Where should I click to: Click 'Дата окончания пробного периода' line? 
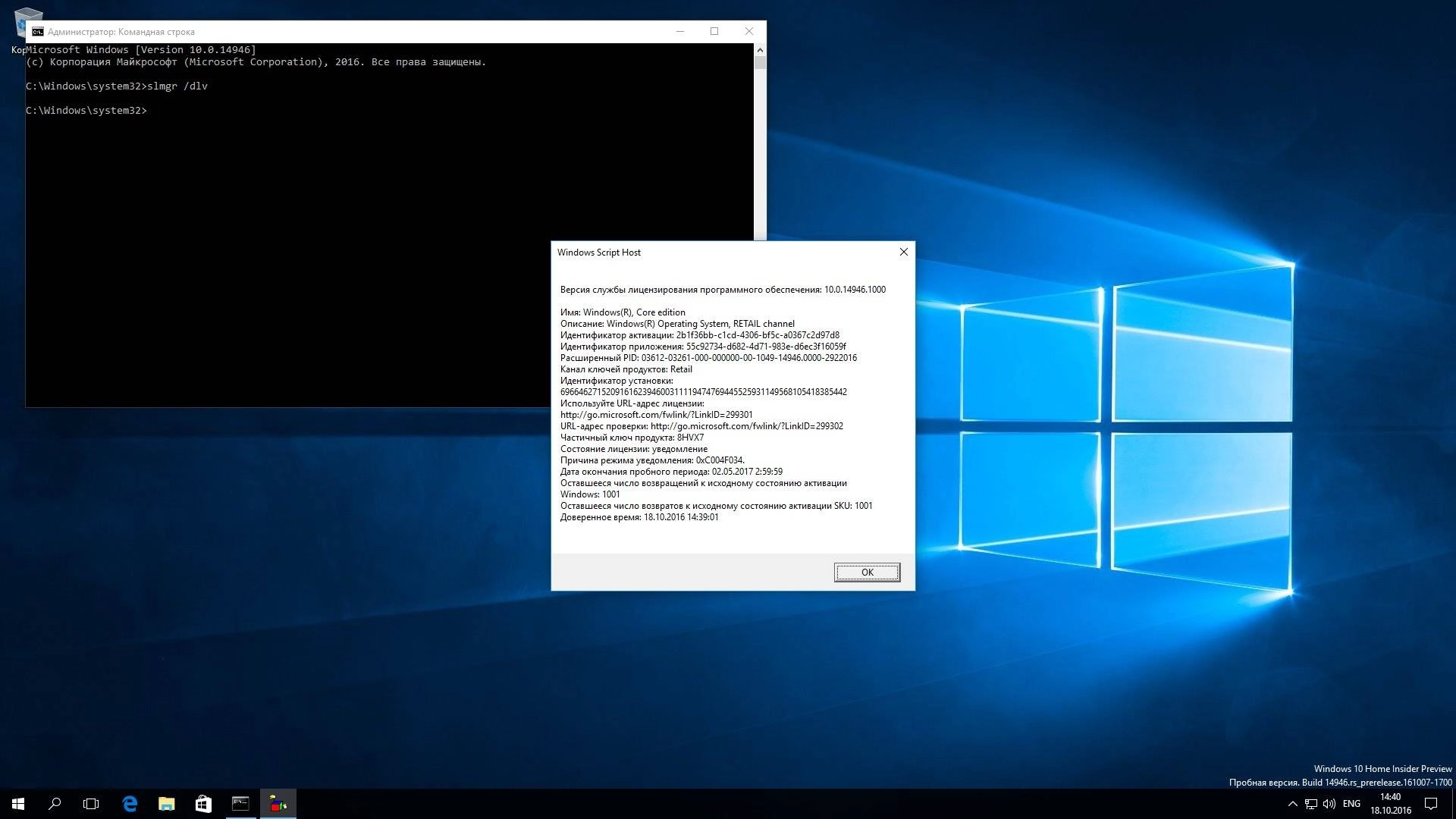tap(671, 472)
